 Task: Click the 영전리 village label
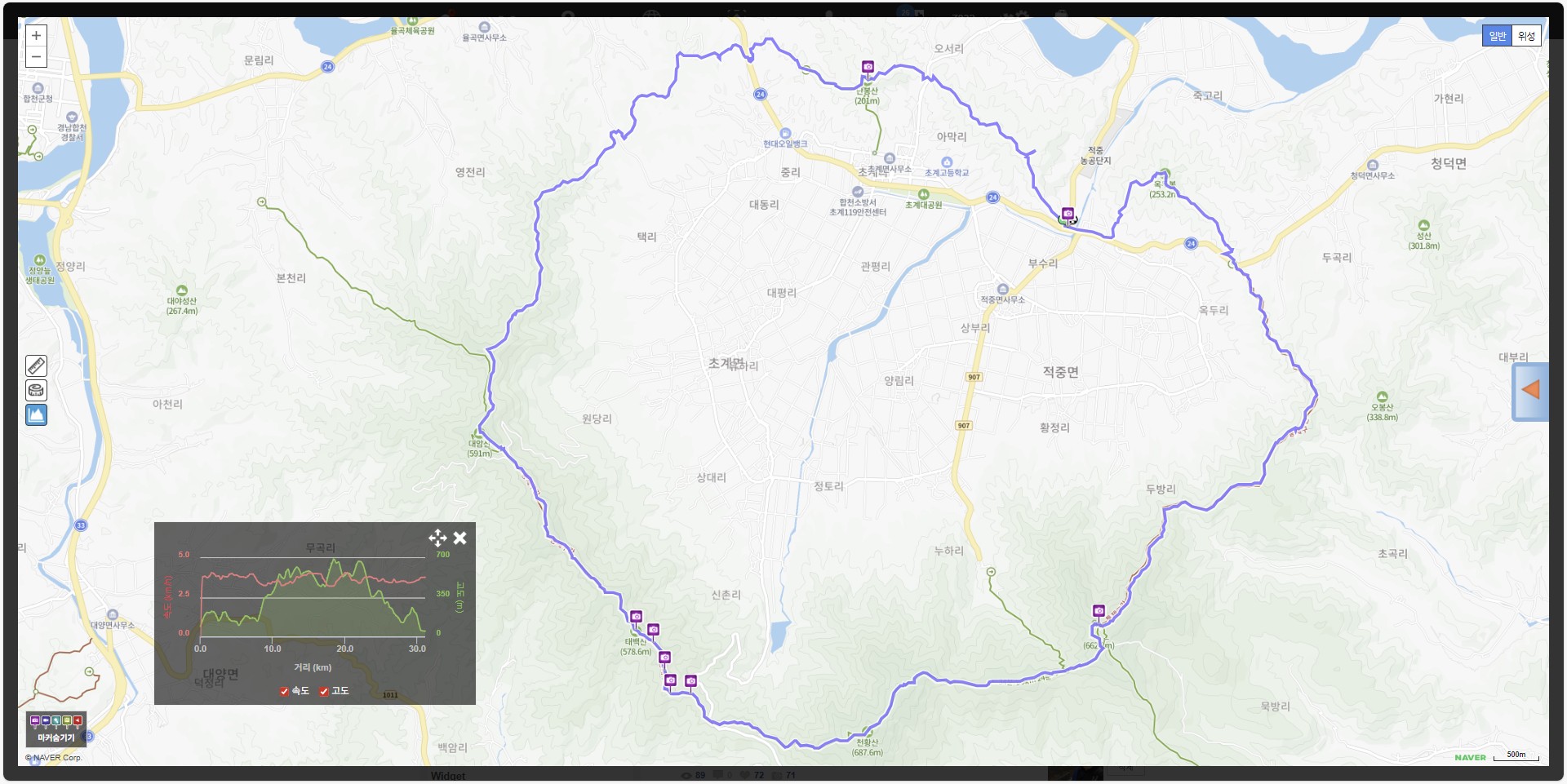coord(470,172)
